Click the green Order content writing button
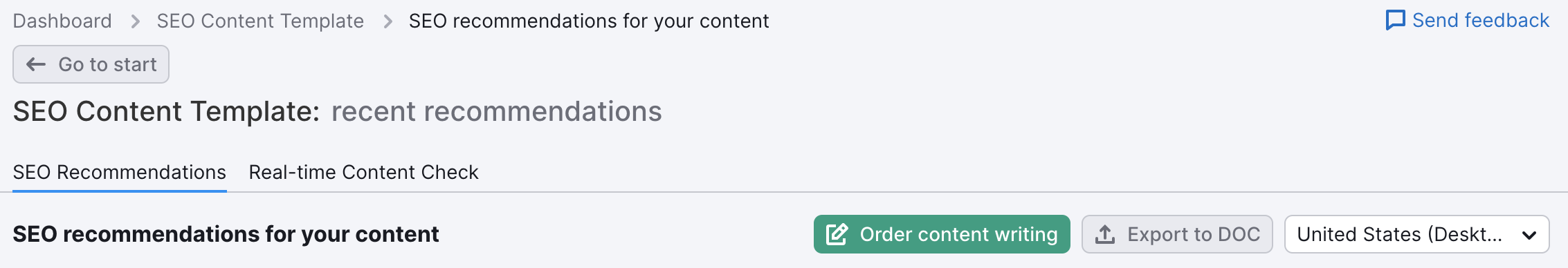1568x268 pixels. pos(942,234)
